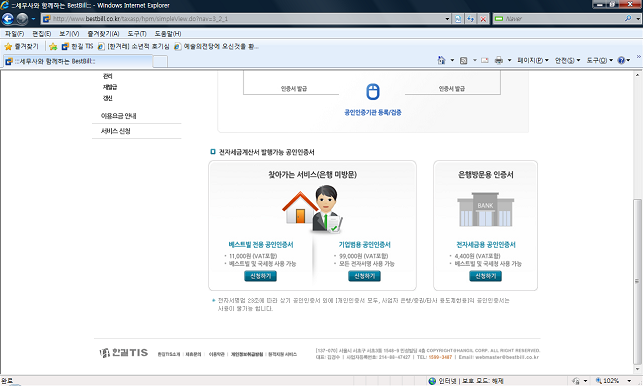Open the 제휴문의 footer link

click(x=194, y=354)
